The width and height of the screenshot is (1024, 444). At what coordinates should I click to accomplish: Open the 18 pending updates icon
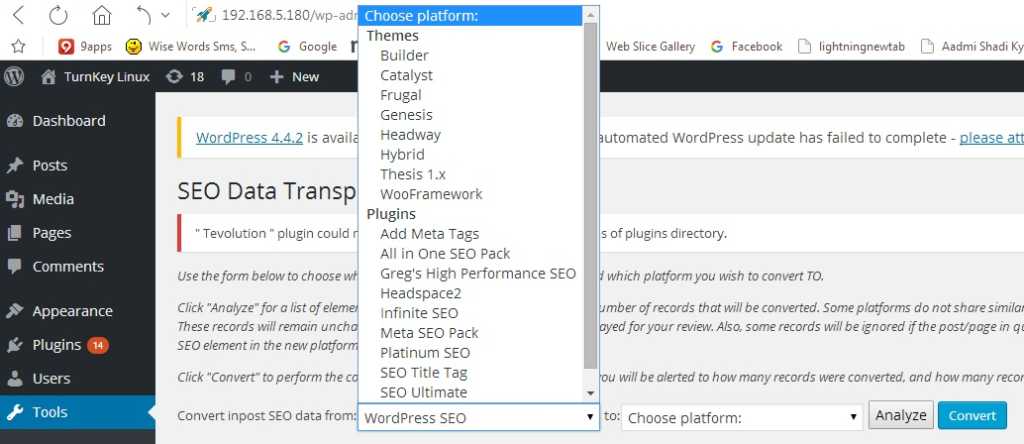pyautogui.click(x=185, y=77)
